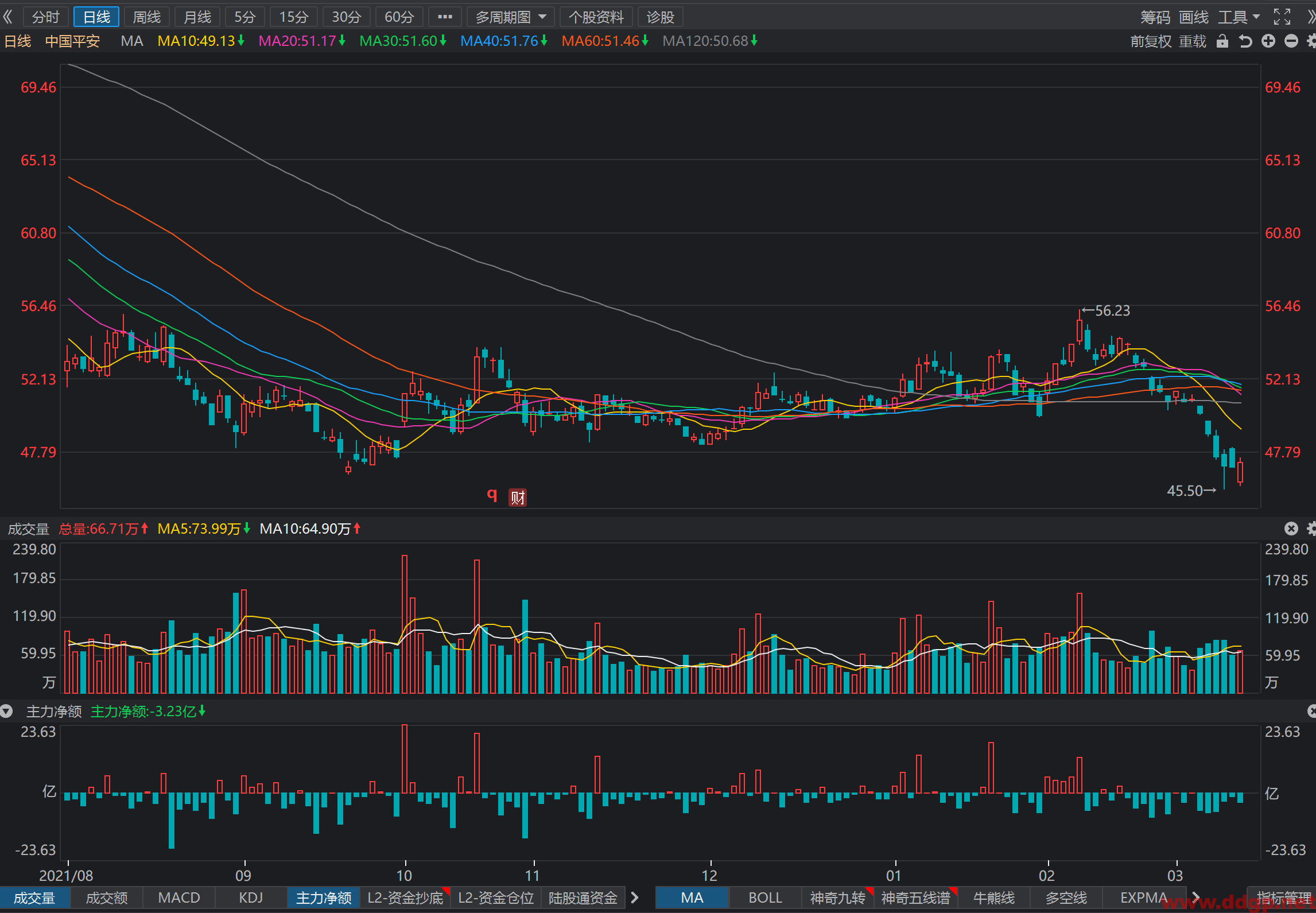Open the volume panel settings gear

1311,529
